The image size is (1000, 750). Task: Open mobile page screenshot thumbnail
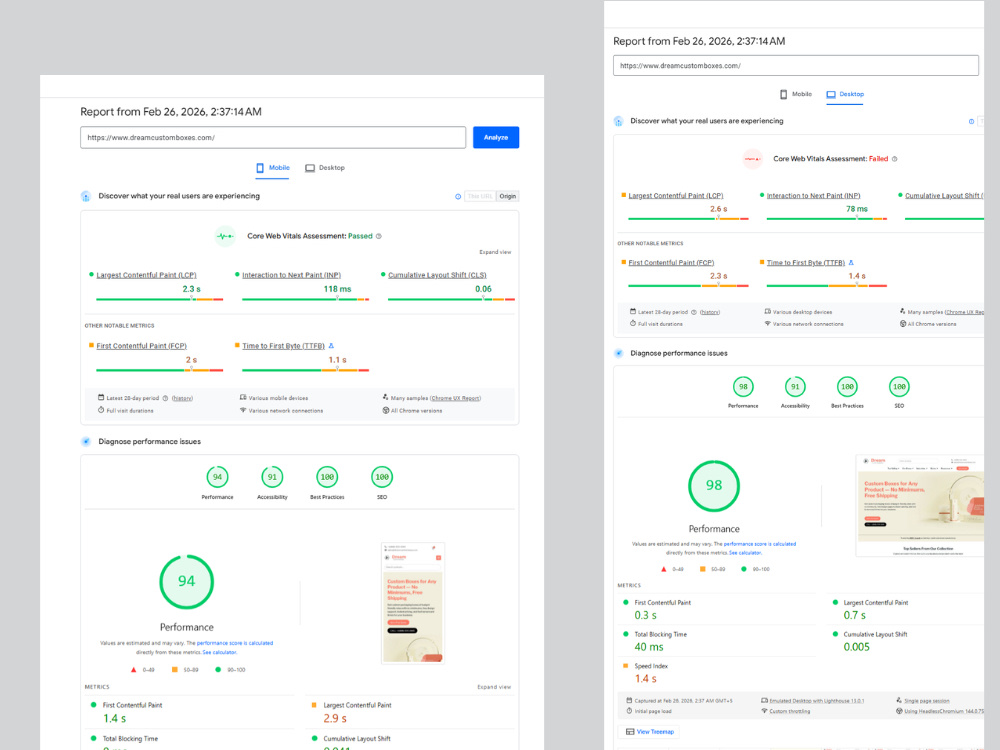(x=413, y=603)
